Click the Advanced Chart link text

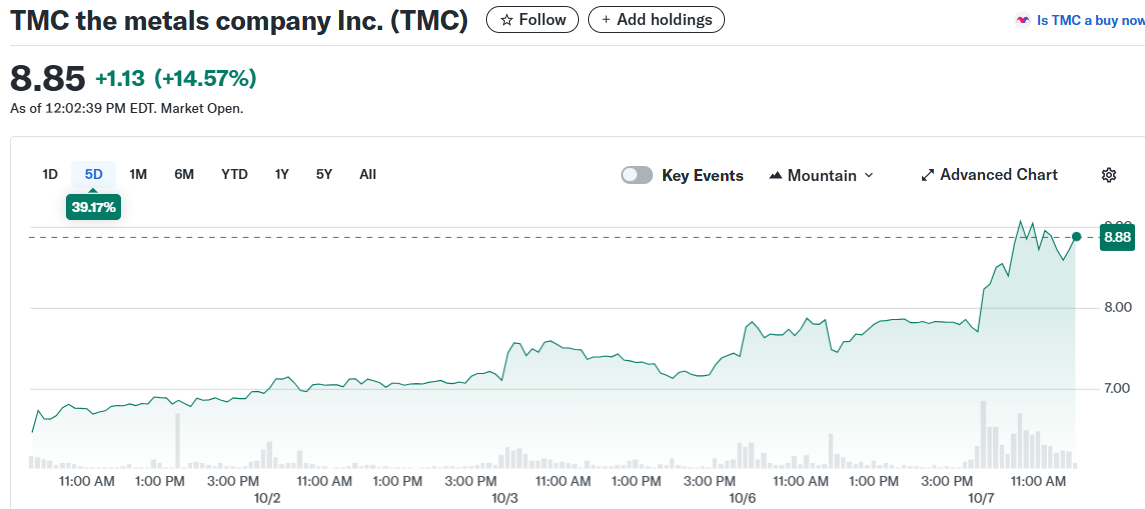998,175
